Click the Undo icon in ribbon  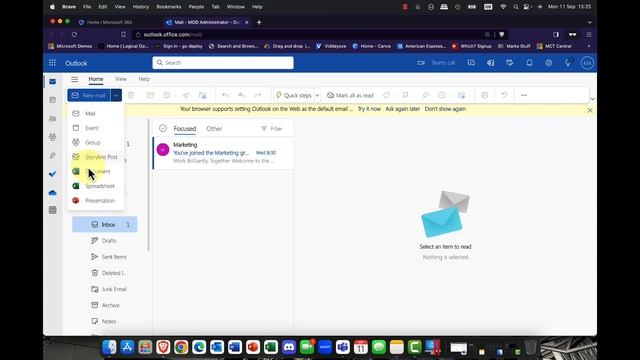pyautogui.click(x=504, y=95)
